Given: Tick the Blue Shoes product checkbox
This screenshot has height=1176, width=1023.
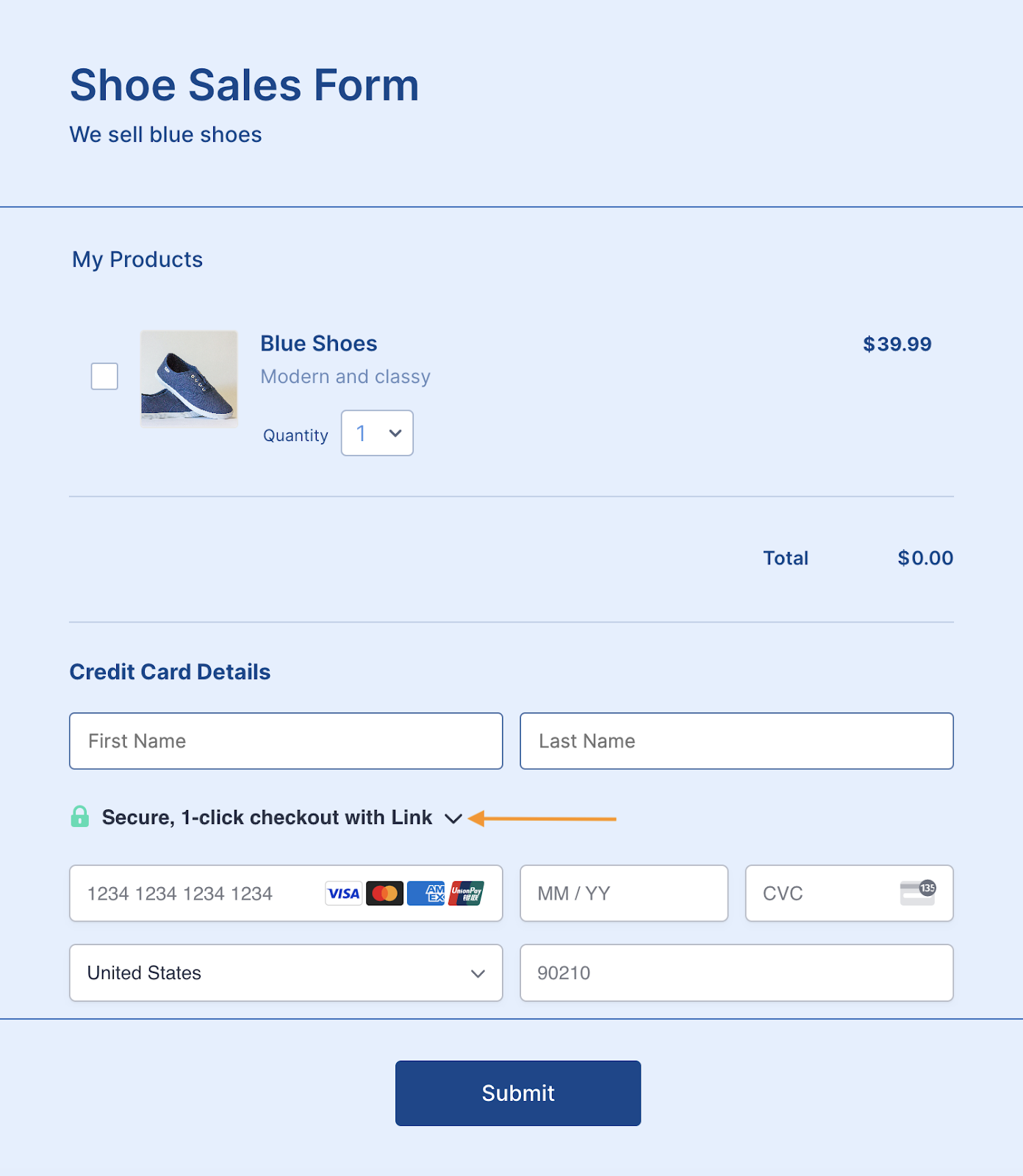Looking at the screenshot, I should point(104,376).
